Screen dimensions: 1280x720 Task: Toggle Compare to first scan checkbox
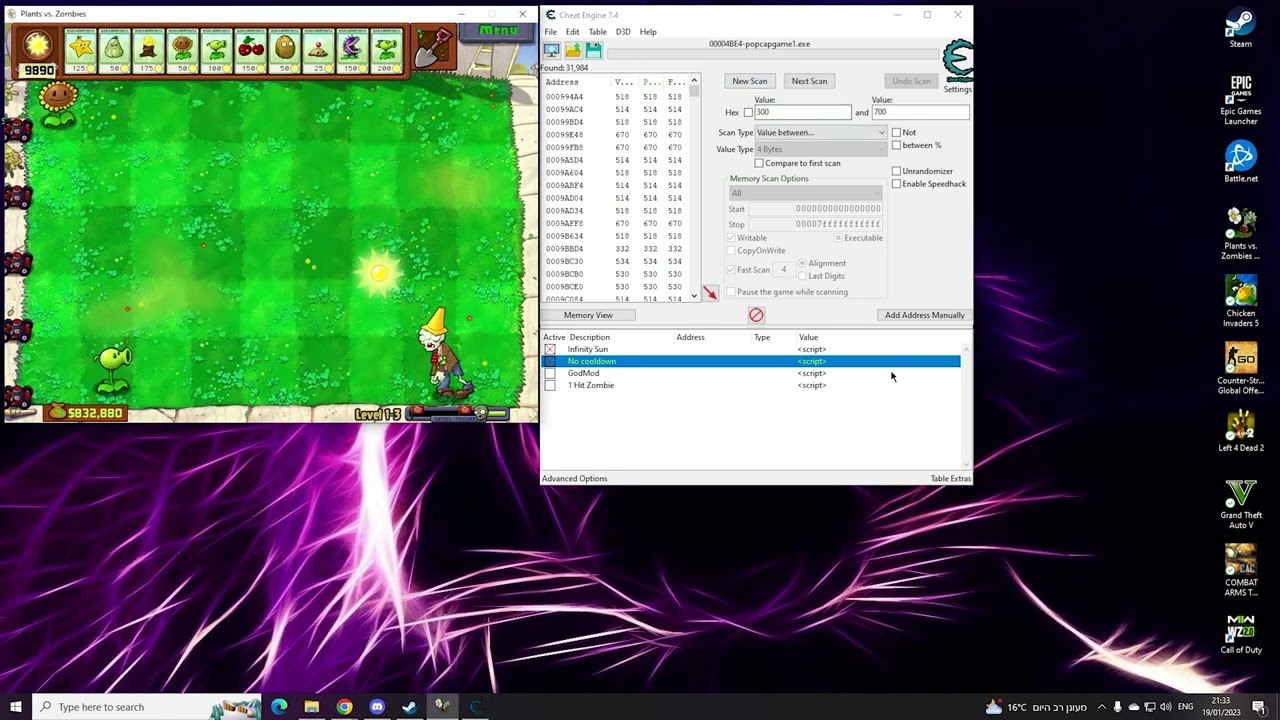[x=759, y=163]
